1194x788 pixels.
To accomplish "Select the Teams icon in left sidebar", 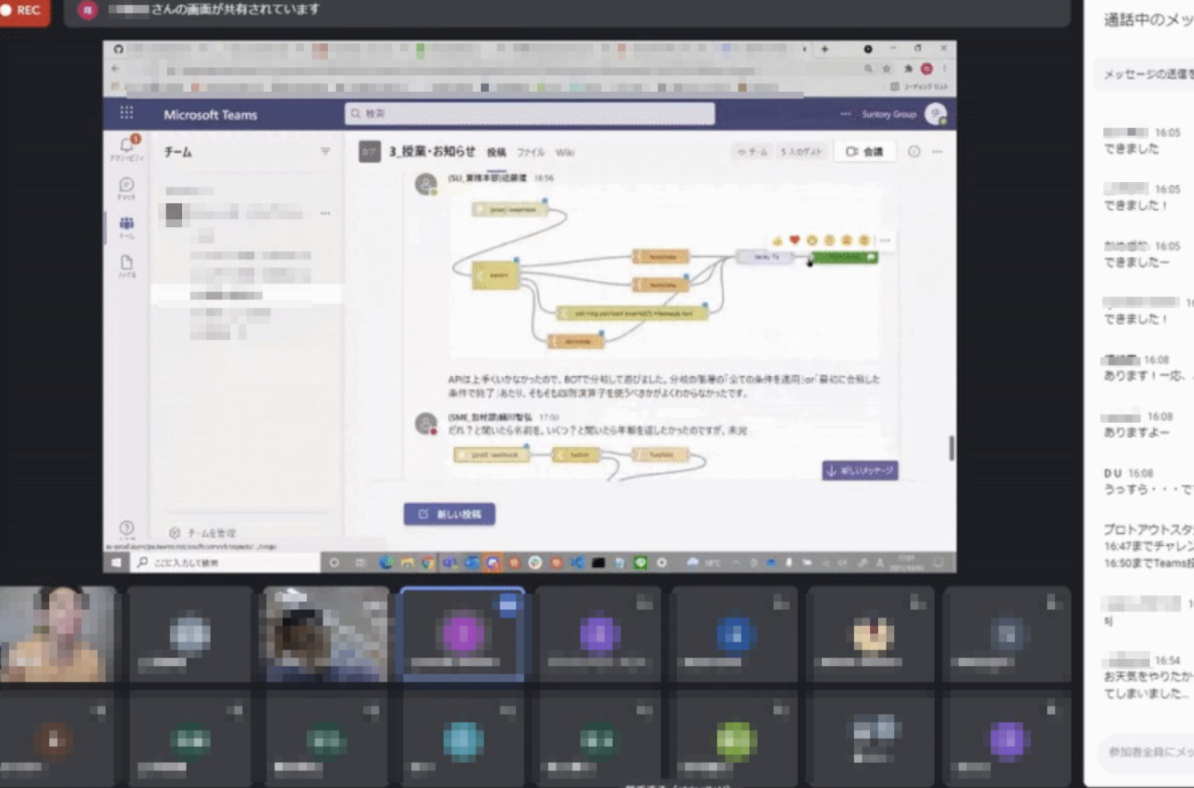I will pyautogui.click(x=126, y=227).
